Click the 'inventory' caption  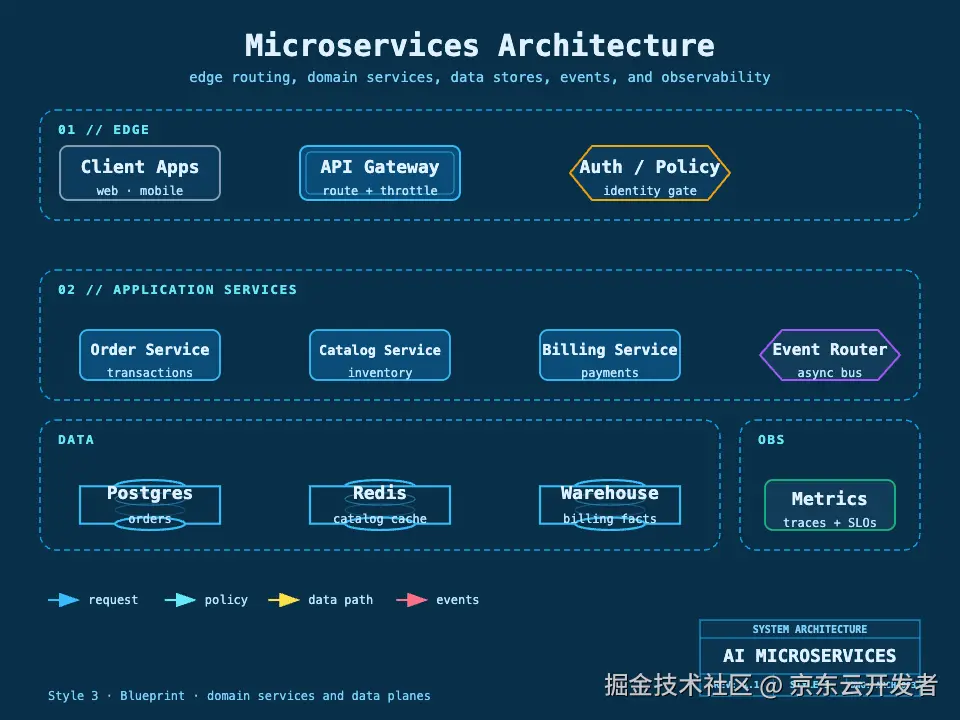[380, 373]
